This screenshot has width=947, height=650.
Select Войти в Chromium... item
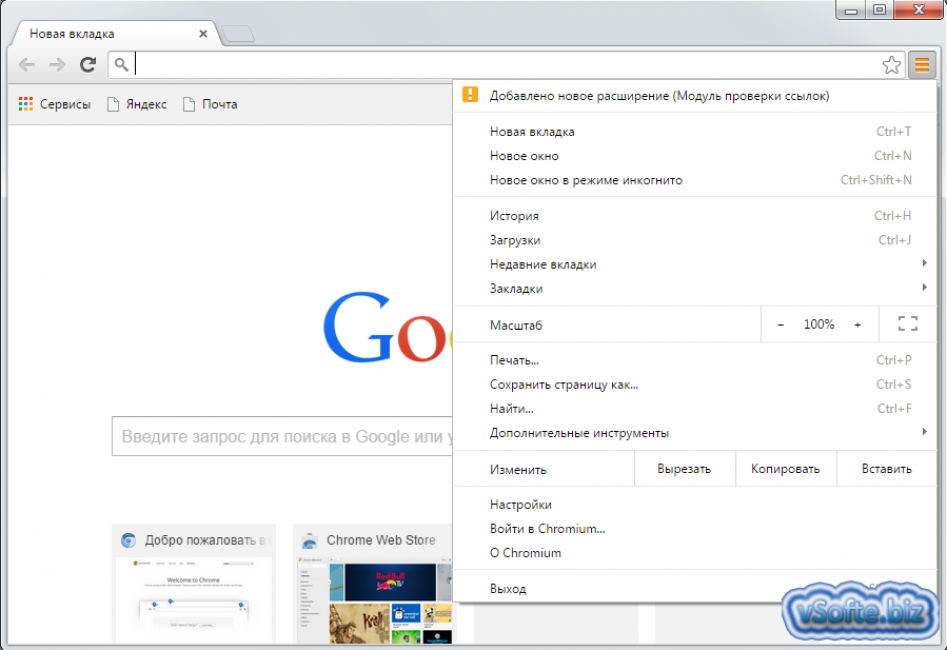click(x=695, y=529)
